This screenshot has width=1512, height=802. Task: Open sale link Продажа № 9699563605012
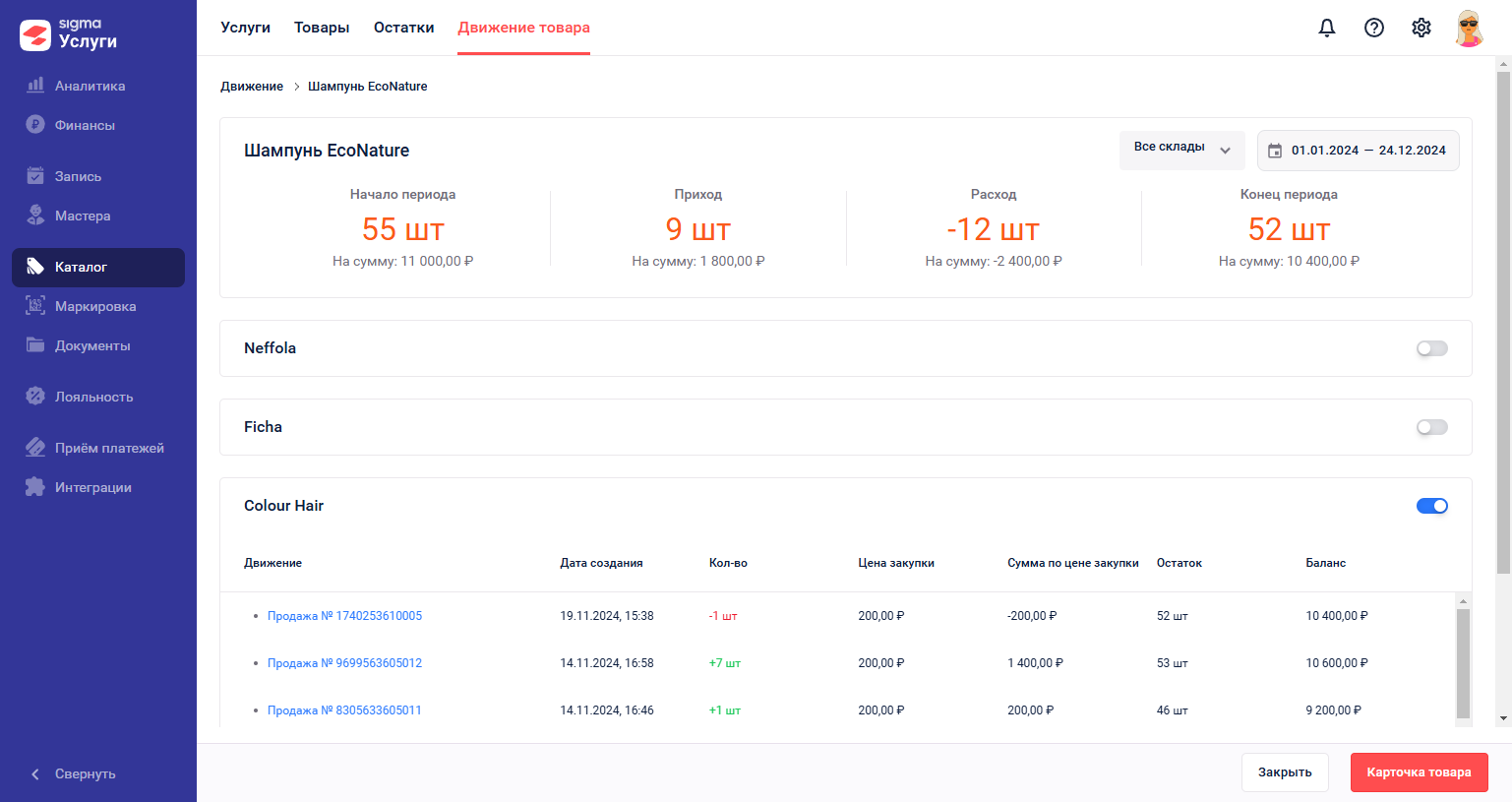click(344, 663)
